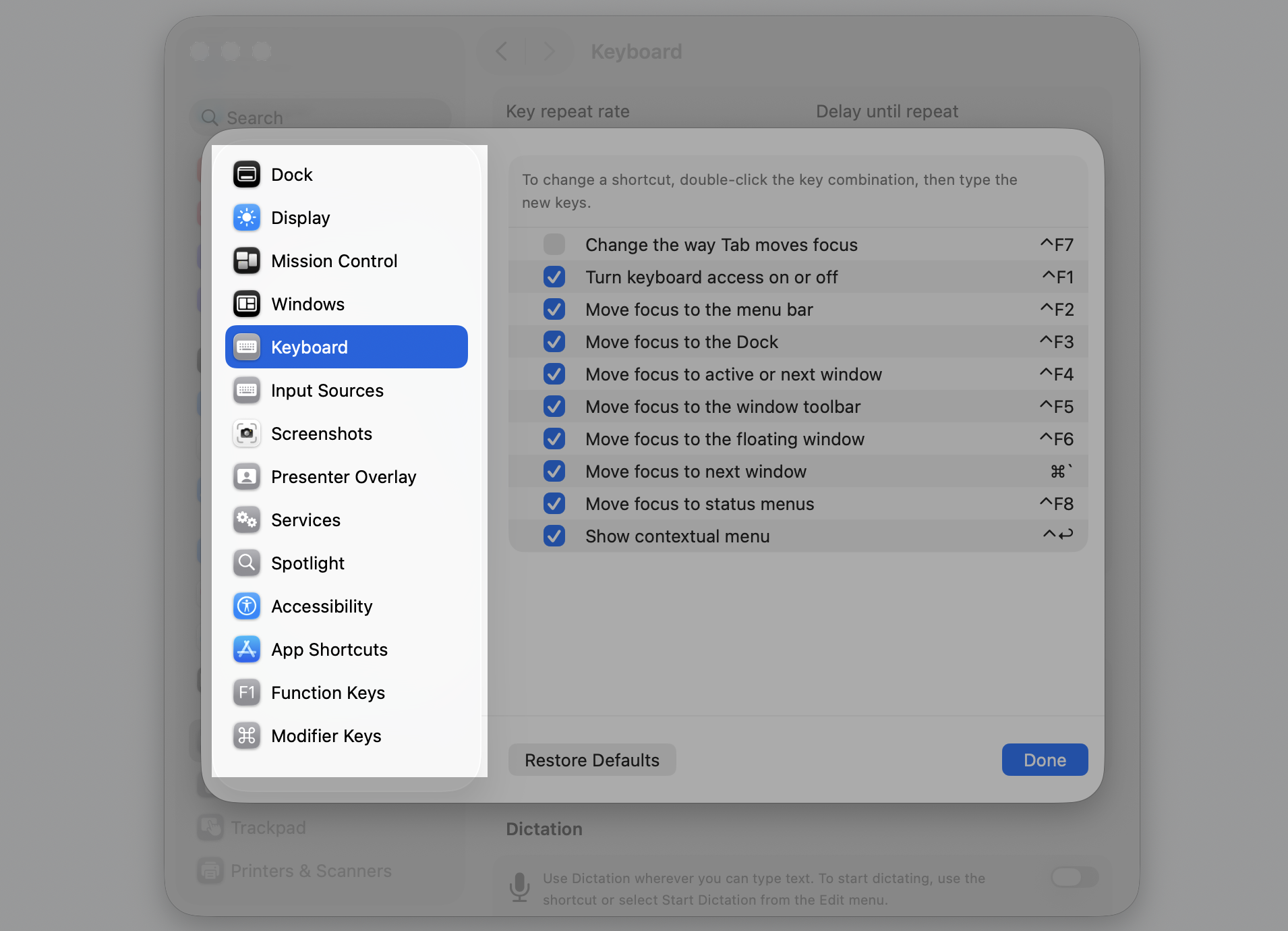Toggle the Dictation switch

1075,877
